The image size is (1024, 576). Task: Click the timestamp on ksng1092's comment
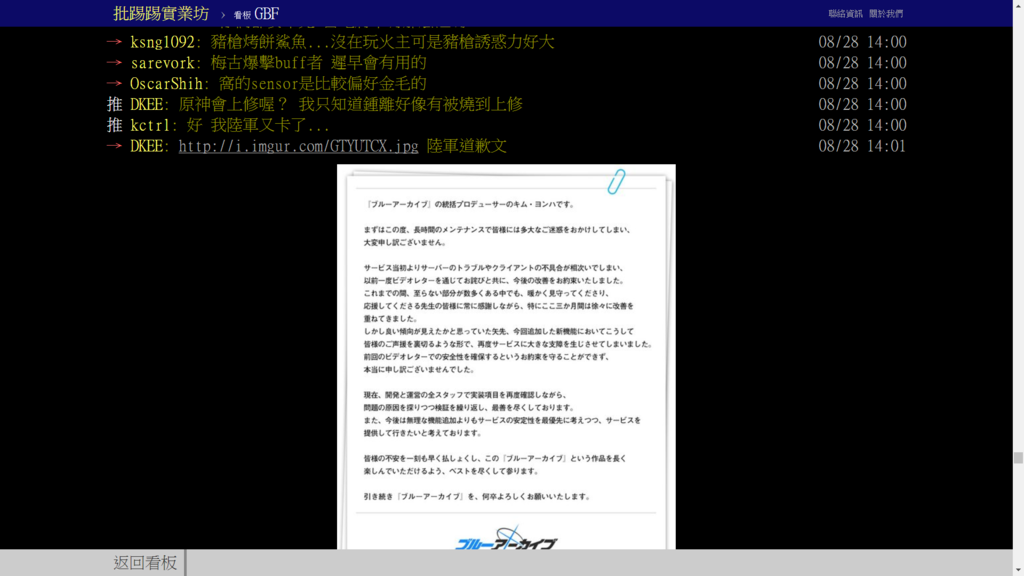[862, 42]
